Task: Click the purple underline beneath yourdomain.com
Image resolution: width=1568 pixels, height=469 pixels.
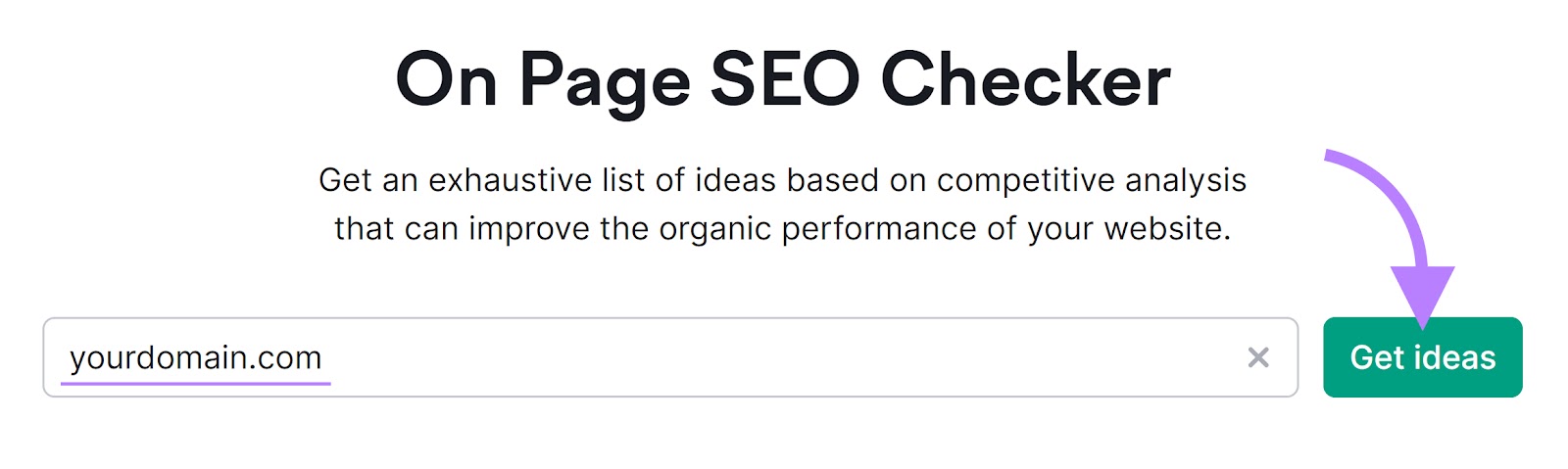Action: (x=196, y=384)
